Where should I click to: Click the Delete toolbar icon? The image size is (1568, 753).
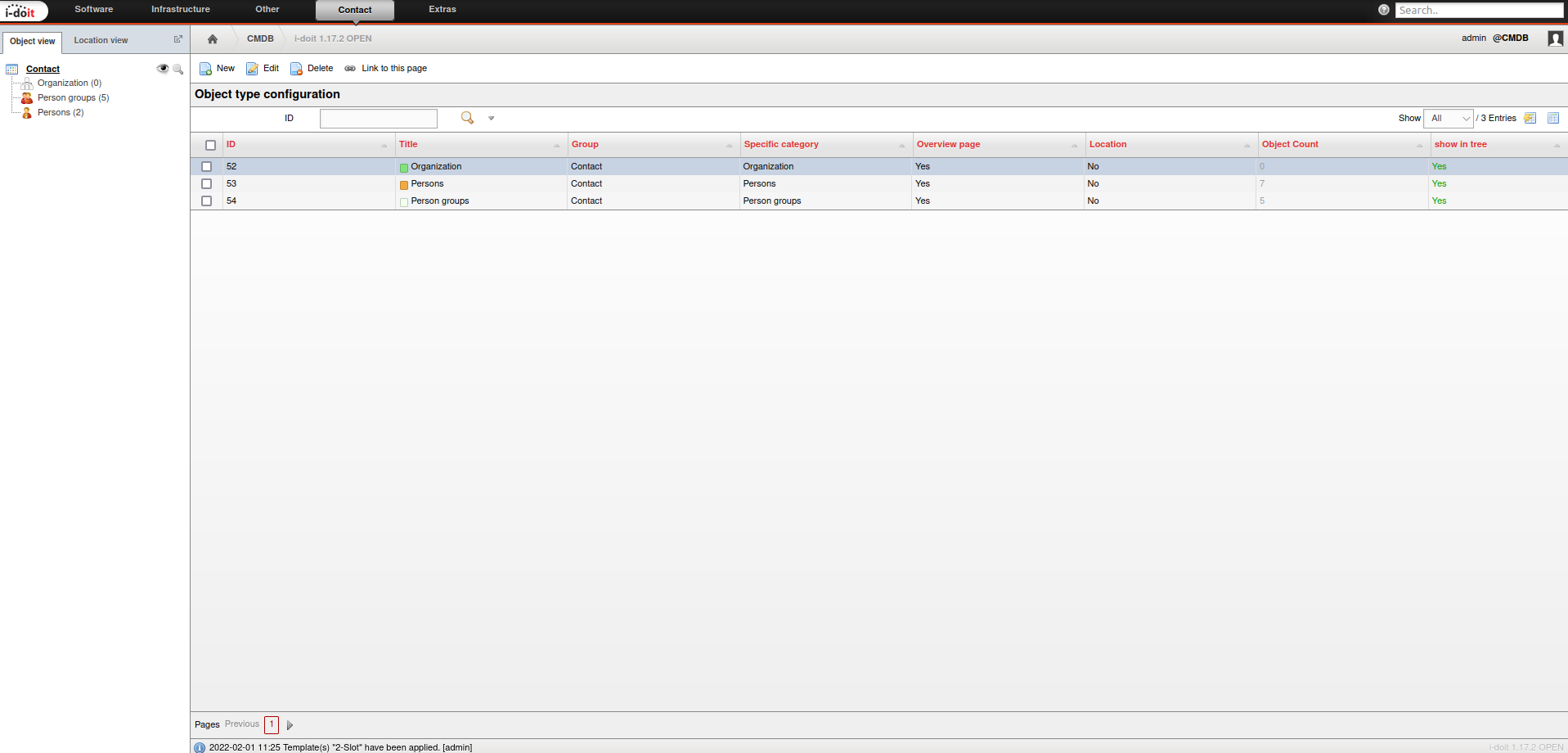tap(297, 69)
